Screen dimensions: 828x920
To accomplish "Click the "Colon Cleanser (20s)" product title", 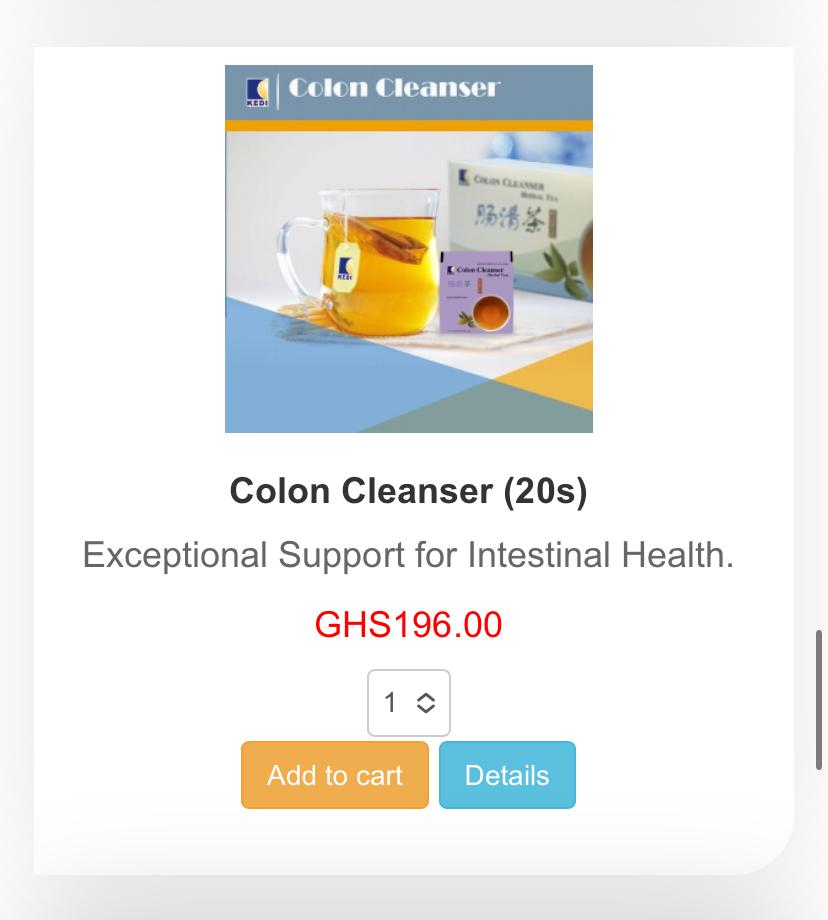I will click(x=408, y=491).
